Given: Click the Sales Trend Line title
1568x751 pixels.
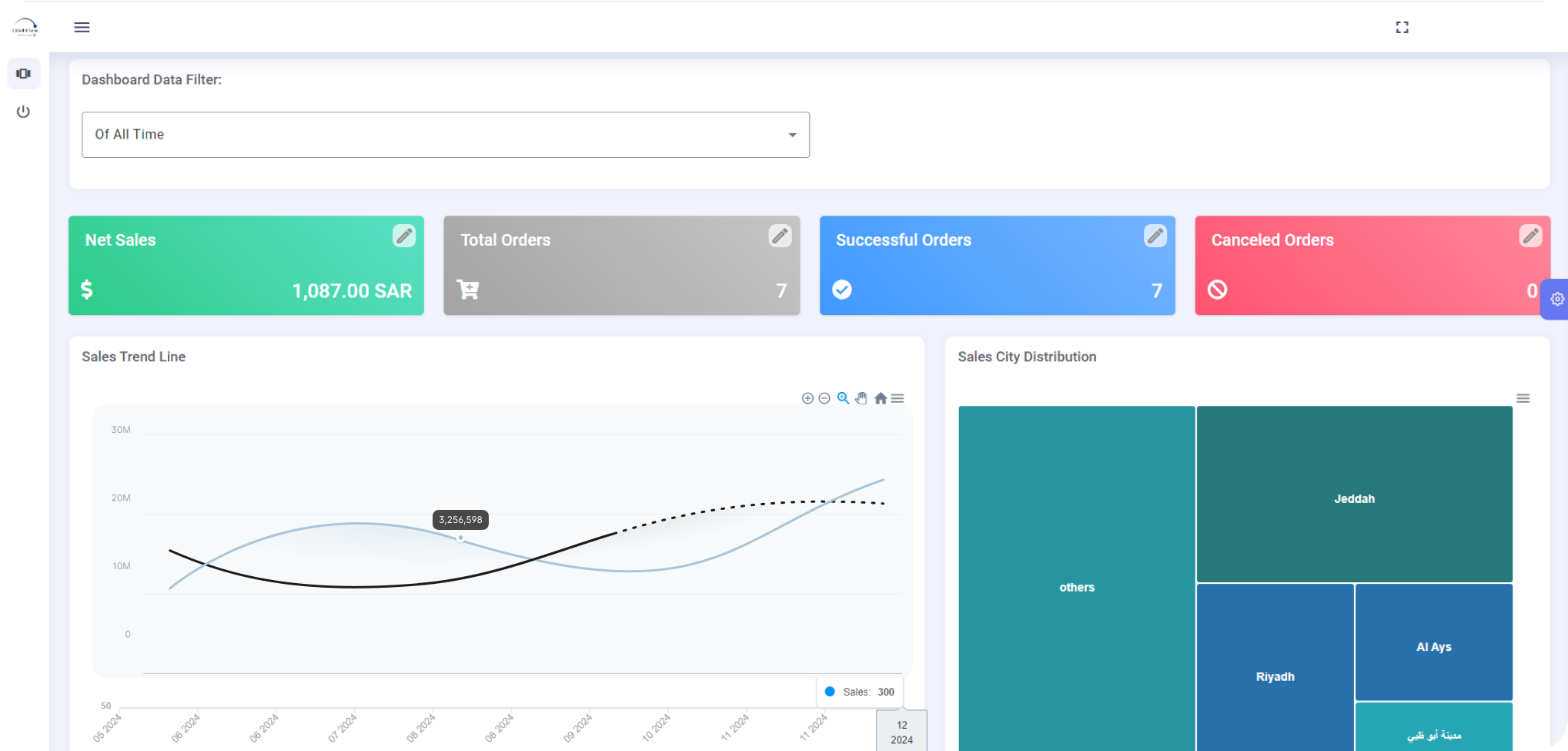Looking at the screenshot, I should click(134, 357).
